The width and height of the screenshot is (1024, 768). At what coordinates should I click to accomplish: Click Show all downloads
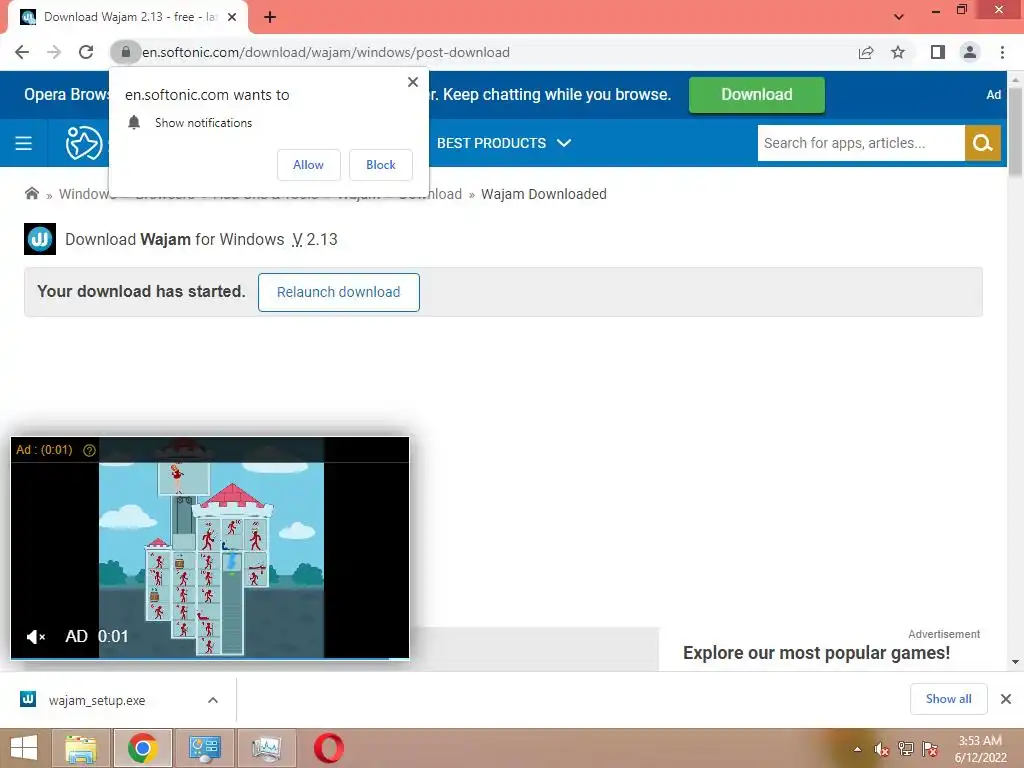(948, 699)
